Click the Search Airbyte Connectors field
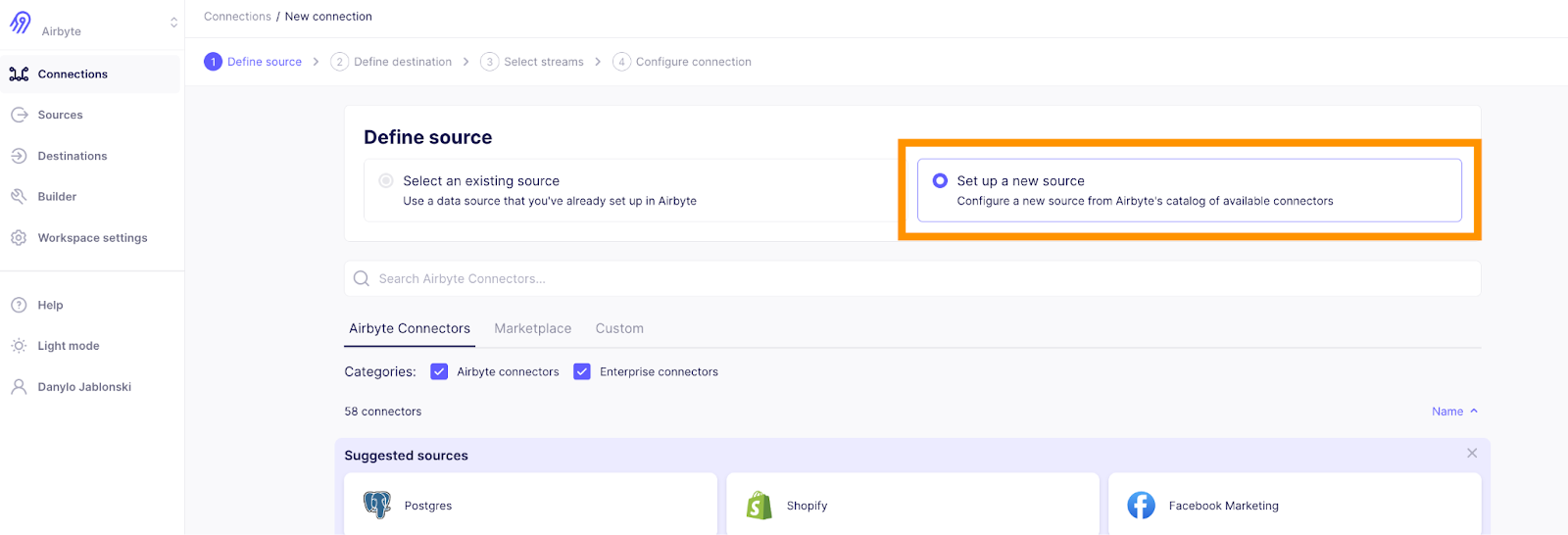The image size is (1568, 535). coord(911,279)
